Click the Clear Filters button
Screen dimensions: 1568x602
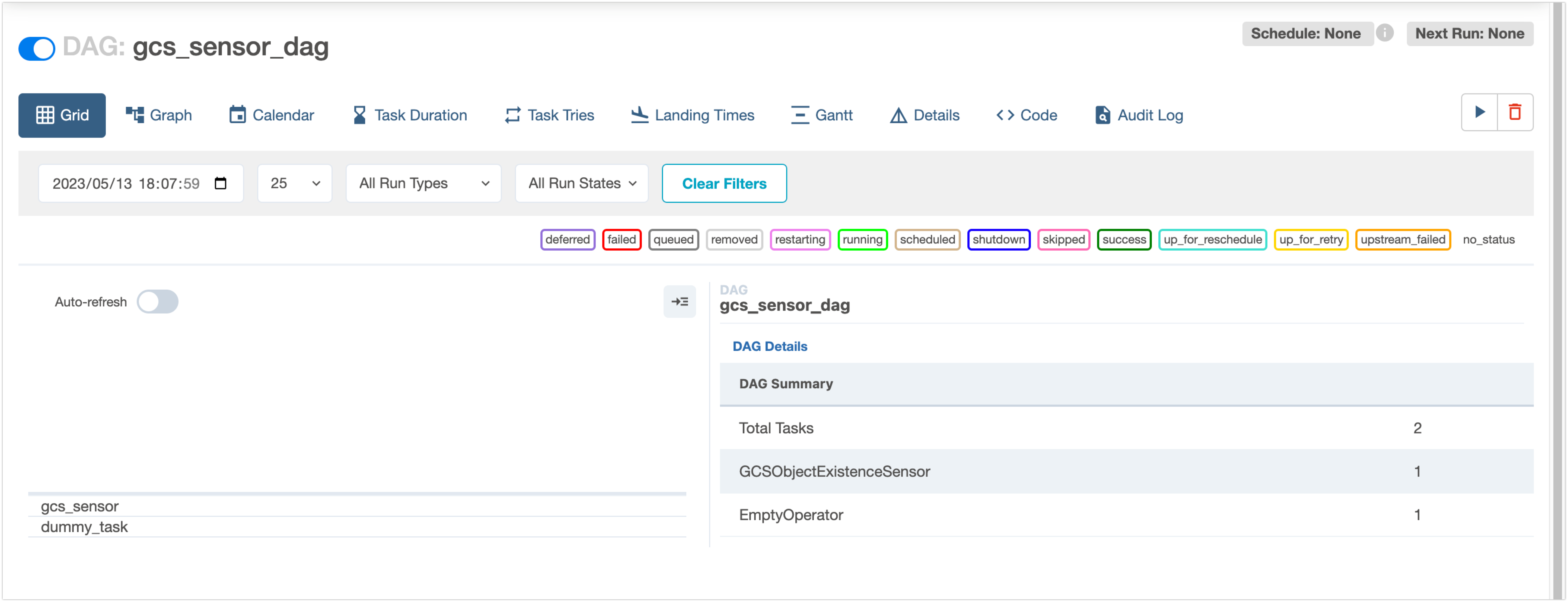[x=724, y=183]
